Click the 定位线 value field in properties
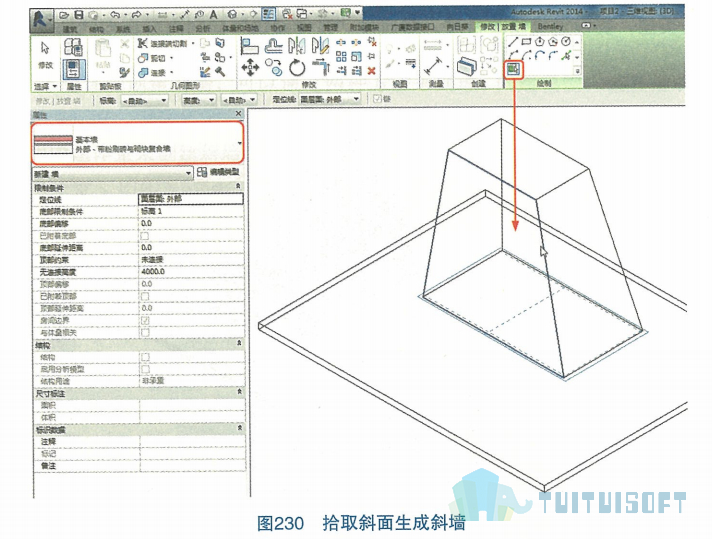The image size is (712, 539). (x=191, y=198)
